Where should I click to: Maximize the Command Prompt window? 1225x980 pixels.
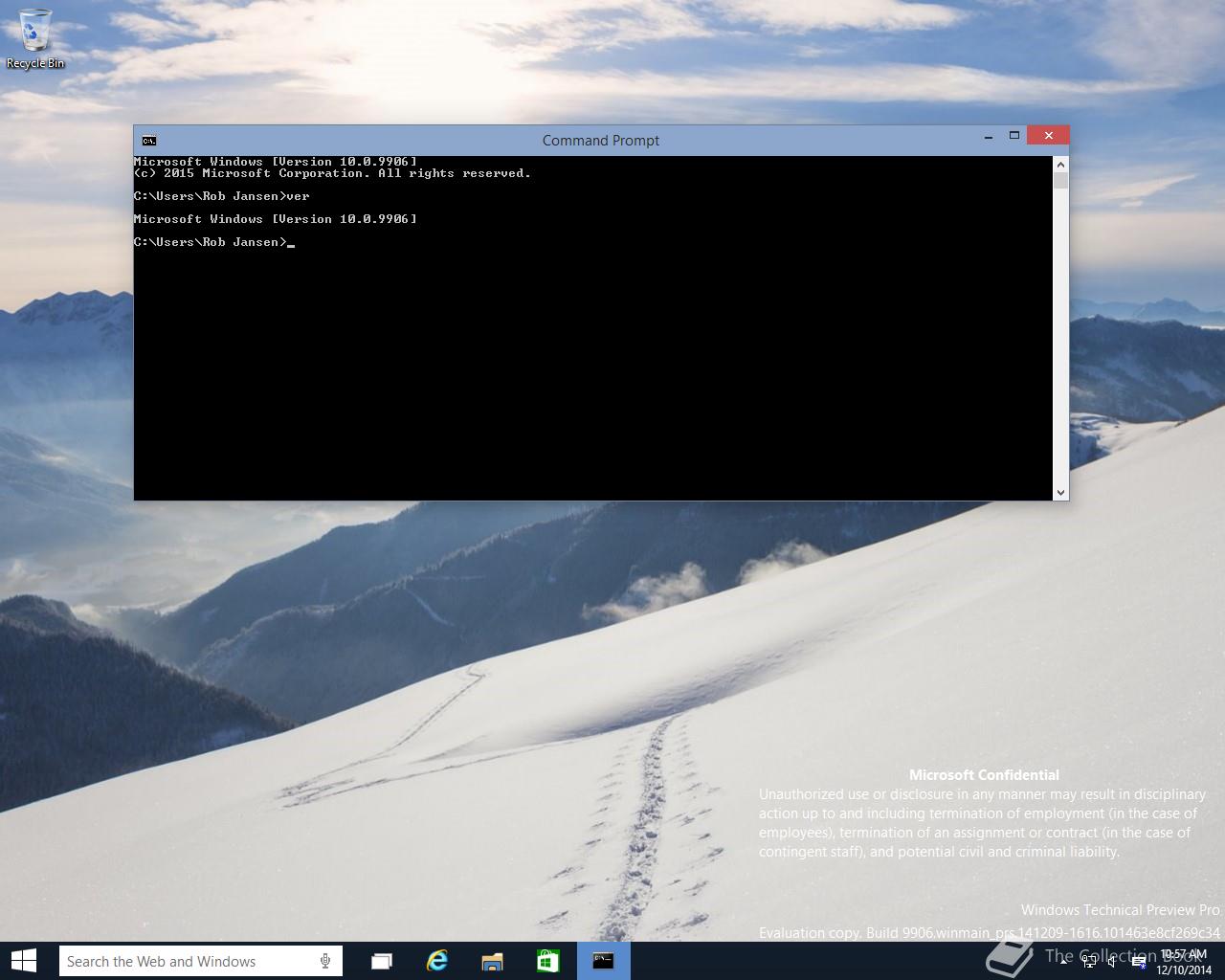coord(1014,136)
